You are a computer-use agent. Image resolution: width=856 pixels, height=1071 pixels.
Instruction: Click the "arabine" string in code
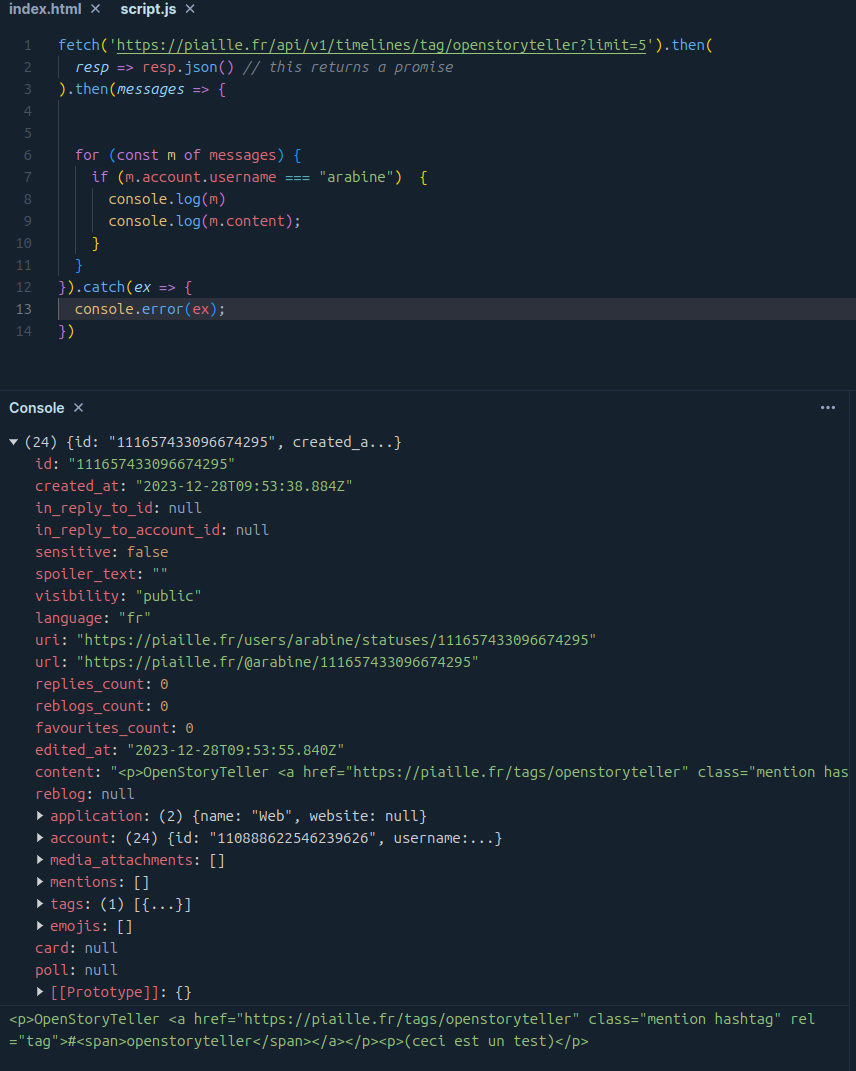[360, 178]
